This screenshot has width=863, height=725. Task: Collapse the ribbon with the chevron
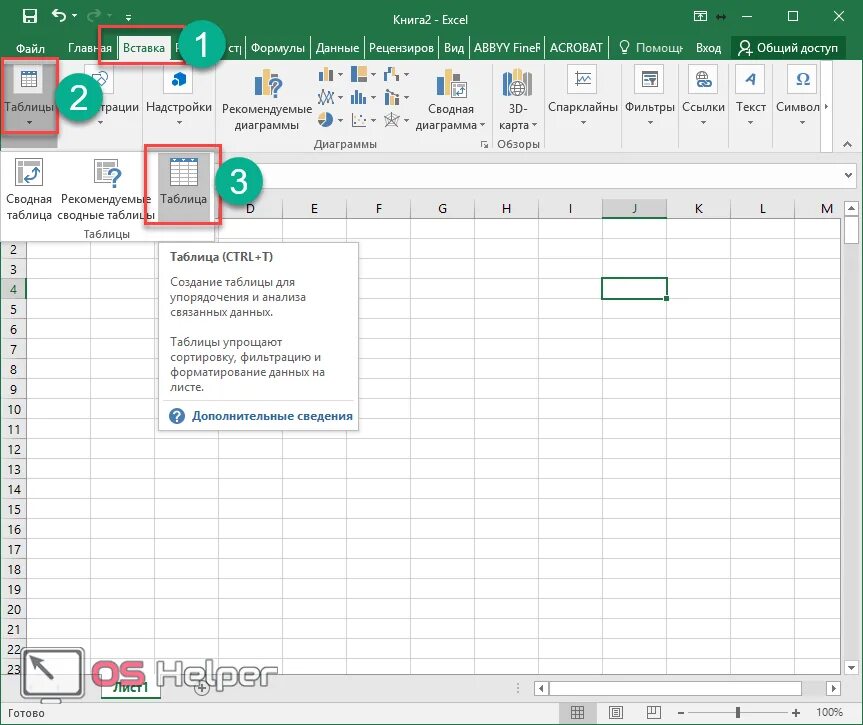click(x=848, y=144)
